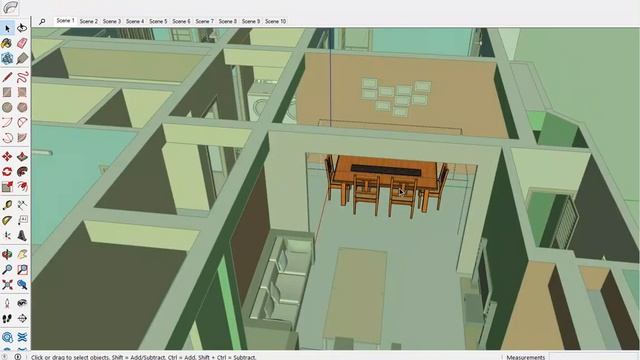Image resolution: width=640 pixels, height=360 pixels.
Task: Open the Make Component tool
Action: (x=7, y=58)
